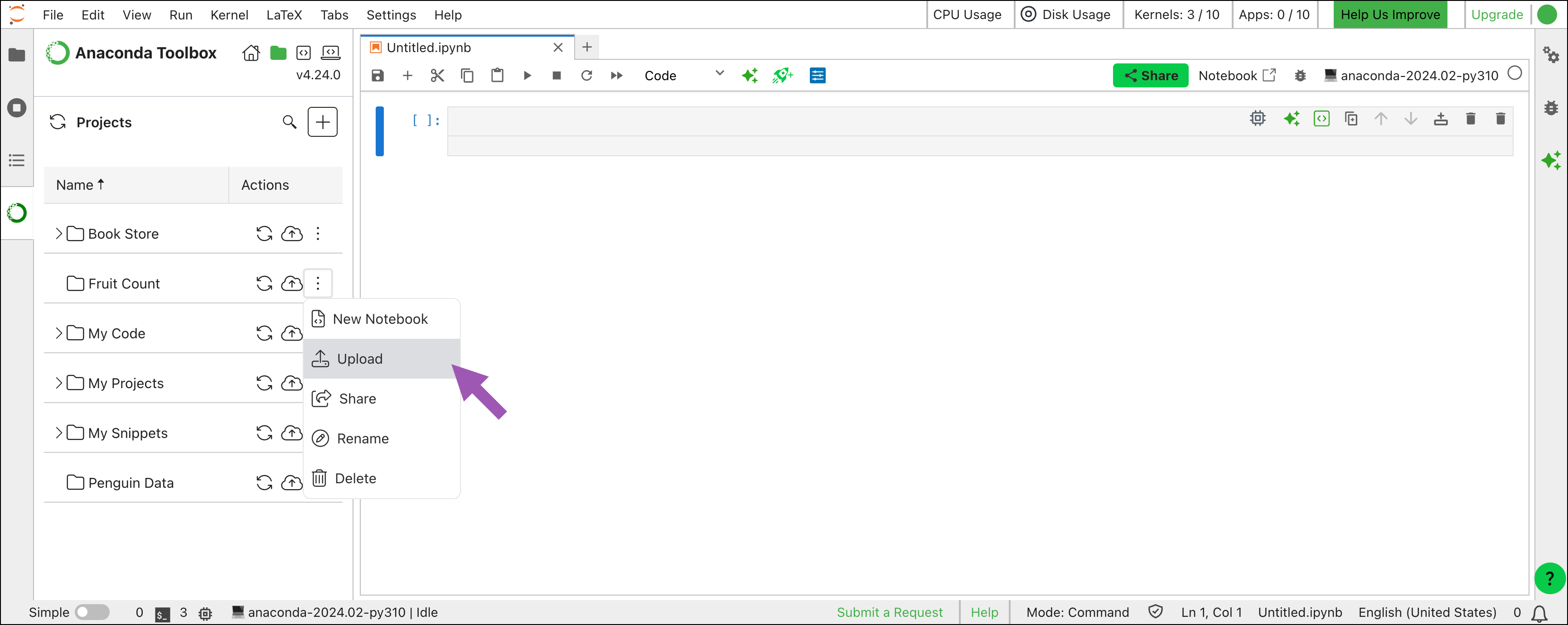Click the green Share button
Image resolution: width=1568 pixels, height=625 pixels.
[1150, 76]
